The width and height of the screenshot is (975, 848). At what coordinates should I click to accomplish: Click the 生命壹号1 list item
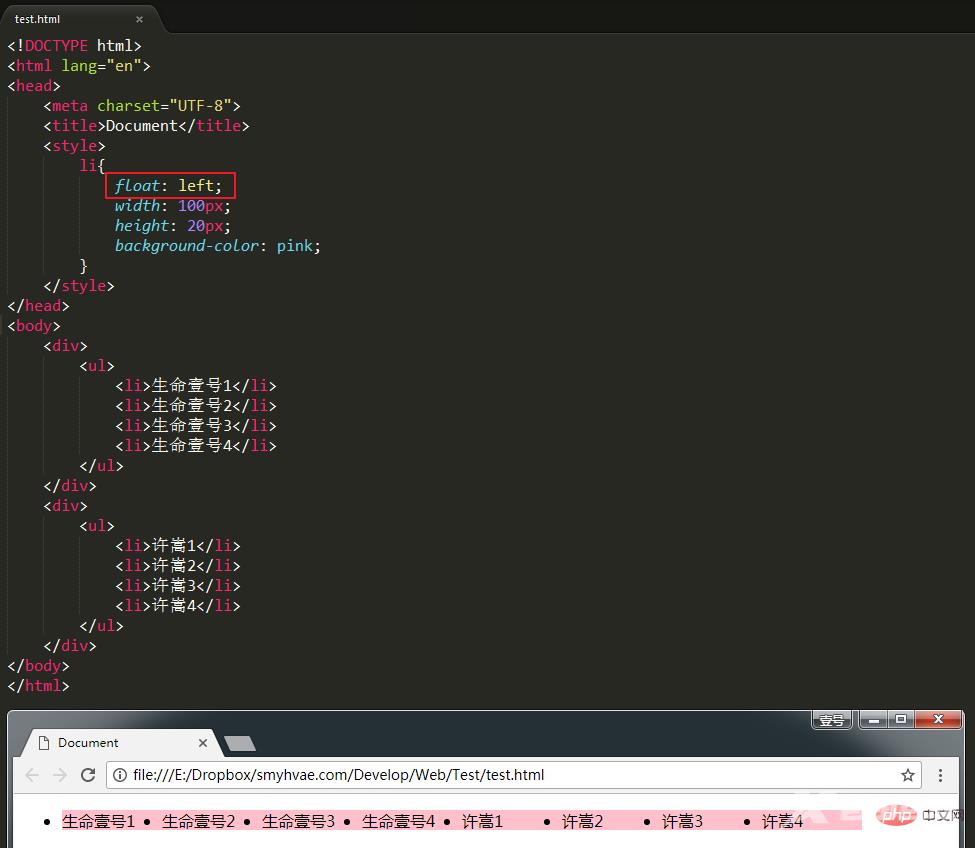98,821
